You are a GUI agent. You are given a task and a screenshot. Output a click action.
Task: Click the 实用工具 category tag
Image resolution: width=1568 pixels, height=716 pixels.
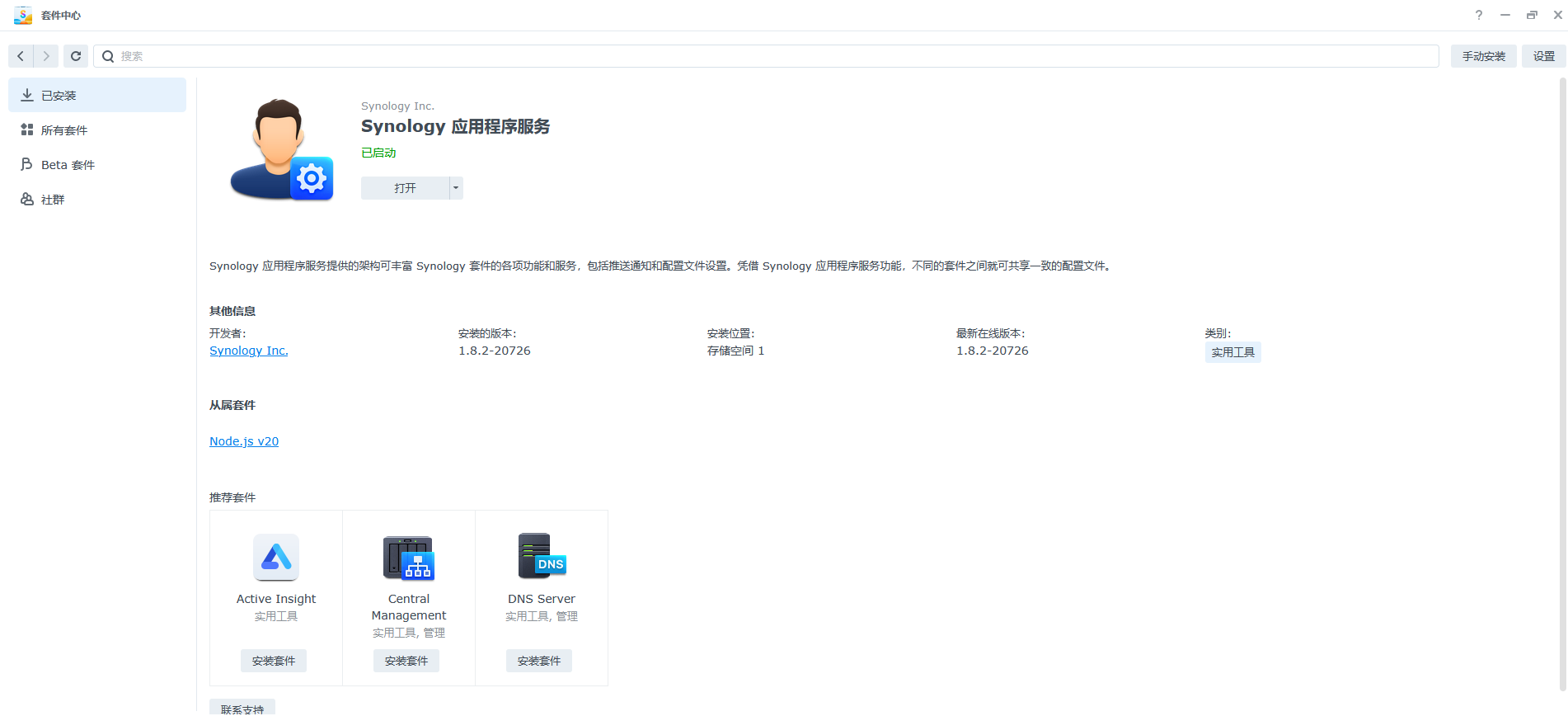coord(1233,352)
